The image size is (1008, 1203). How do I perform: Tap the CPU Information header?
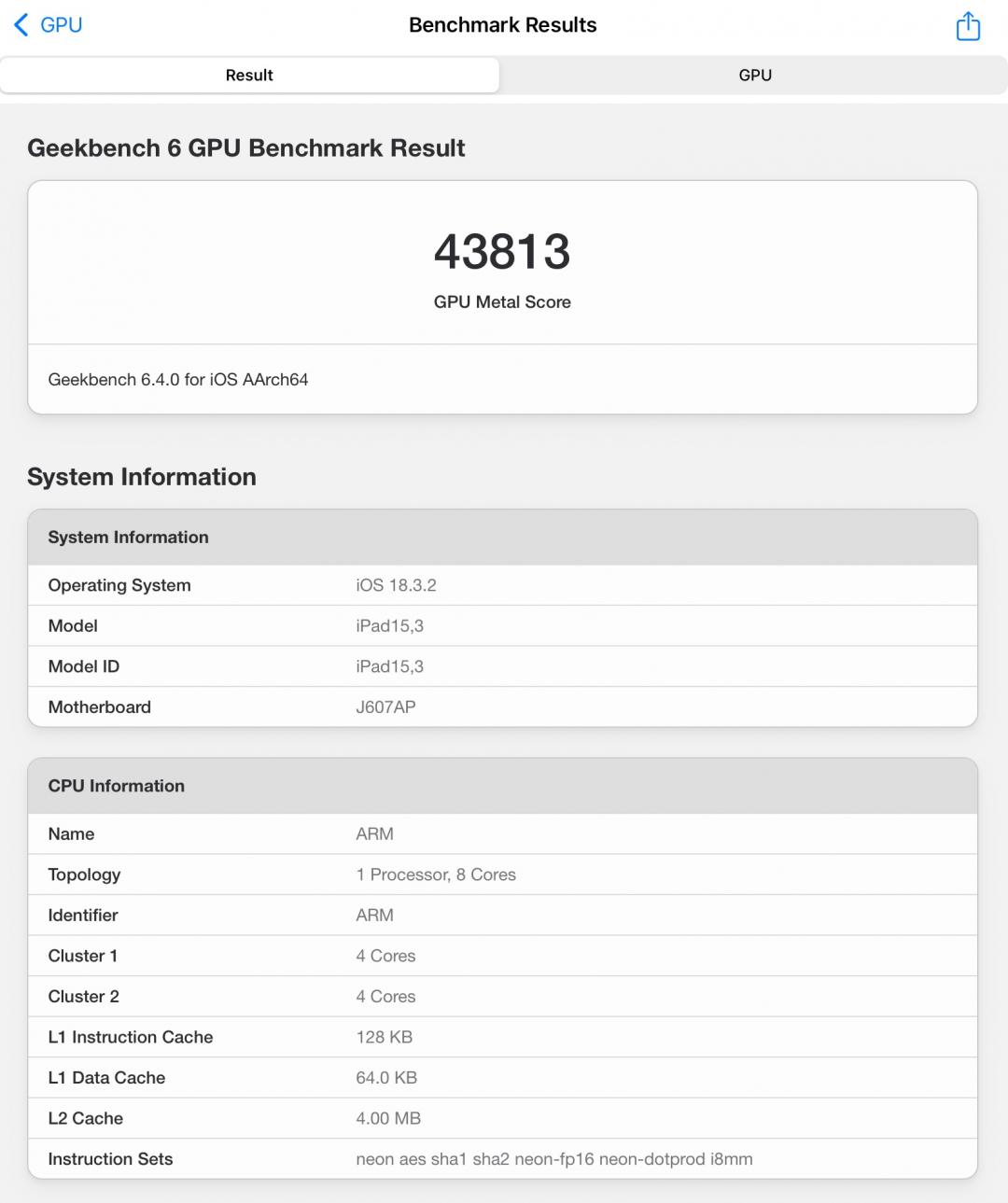click(502, 786)
